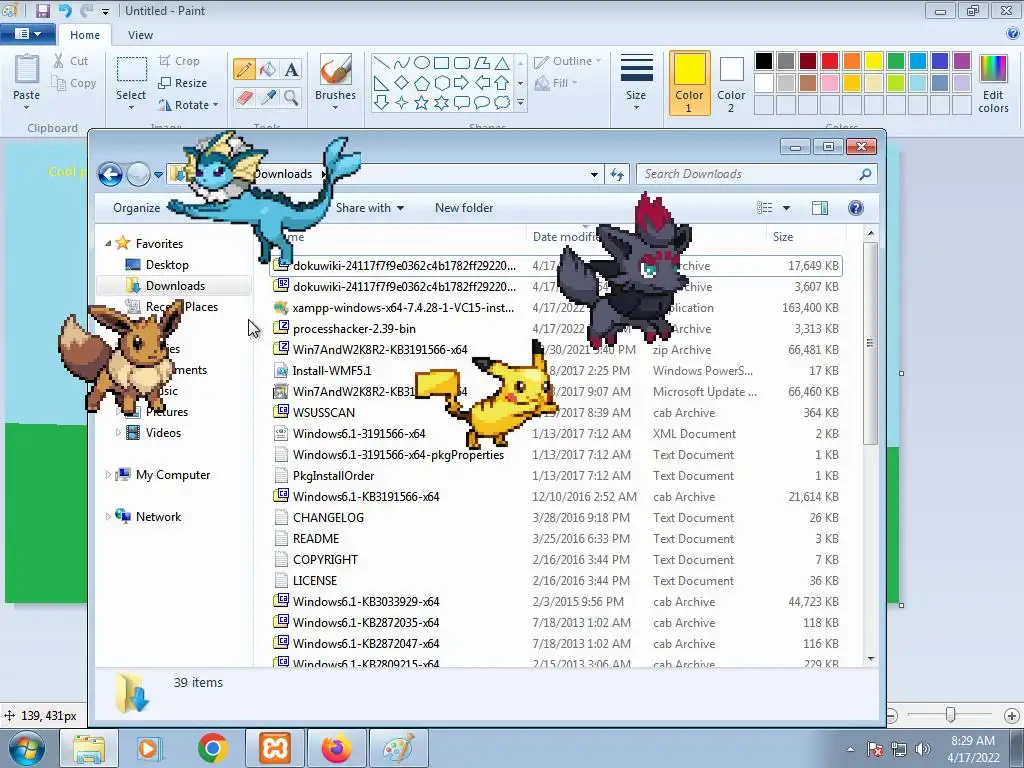Select the Pencil tool in Paint
Image resolution: width=1024 pixels, height=768 pixels.
[244, 69]
